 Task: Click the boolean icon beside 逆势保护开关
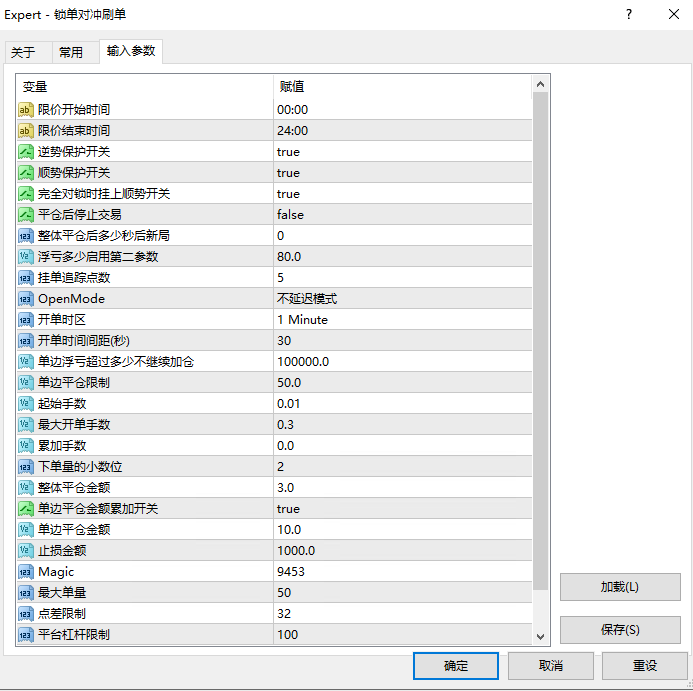pos(26,152)
